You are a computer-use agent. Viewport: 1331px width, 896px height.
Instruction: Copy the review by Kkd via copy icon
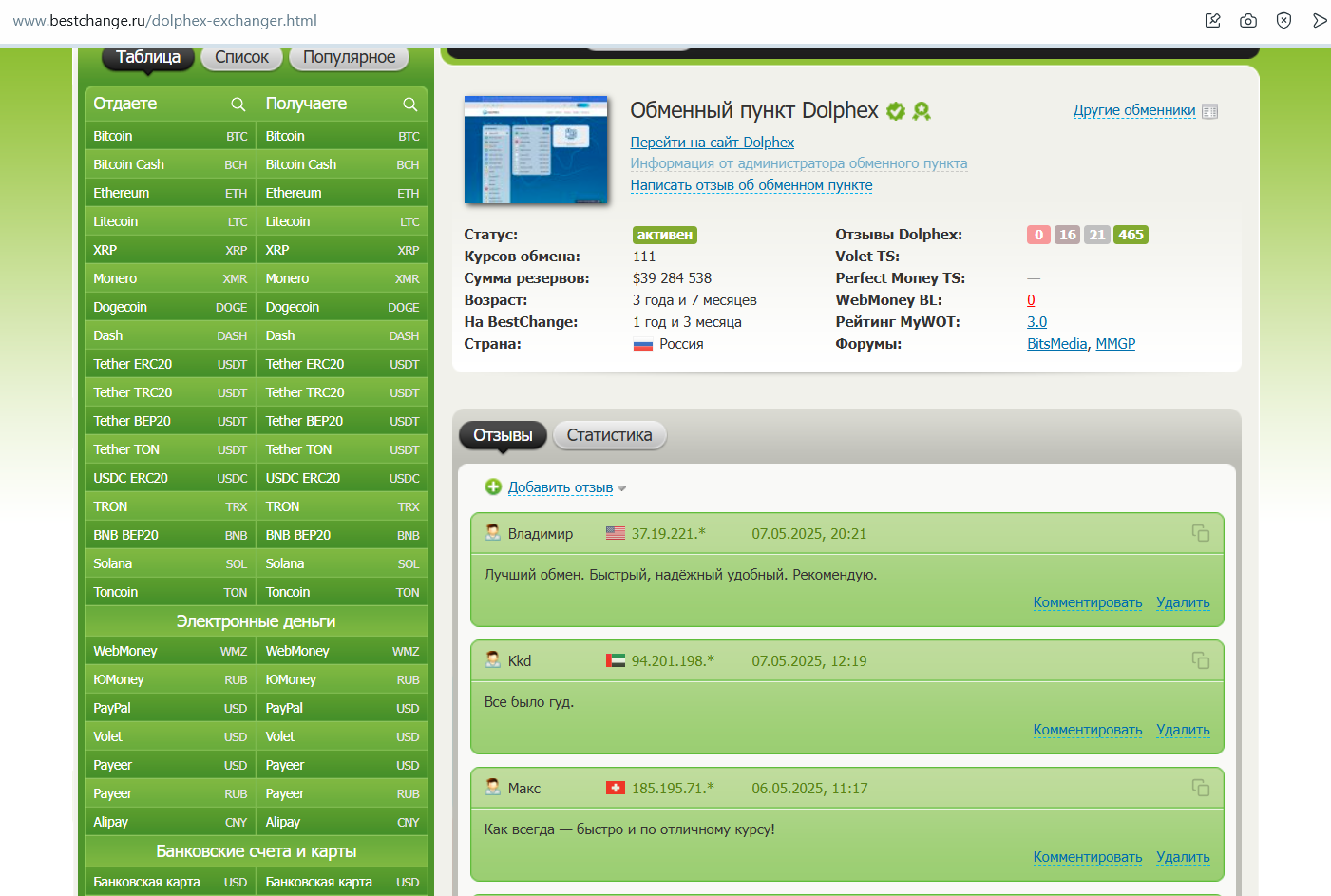[x=1201, y=660]
